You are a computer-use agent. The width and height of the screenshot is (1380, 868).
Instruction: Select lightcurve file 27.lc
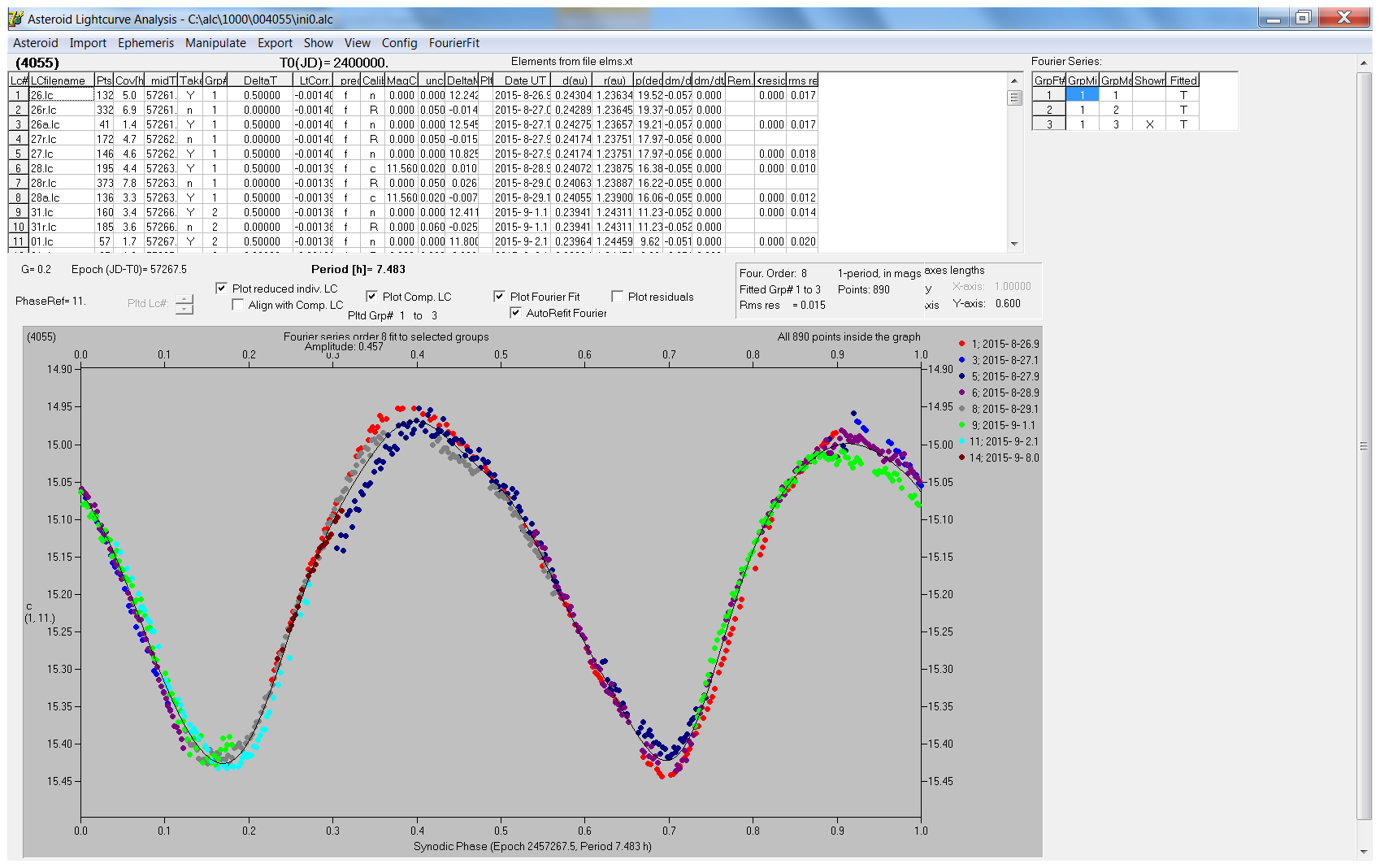pyautogui.click(x=62, y=154)
